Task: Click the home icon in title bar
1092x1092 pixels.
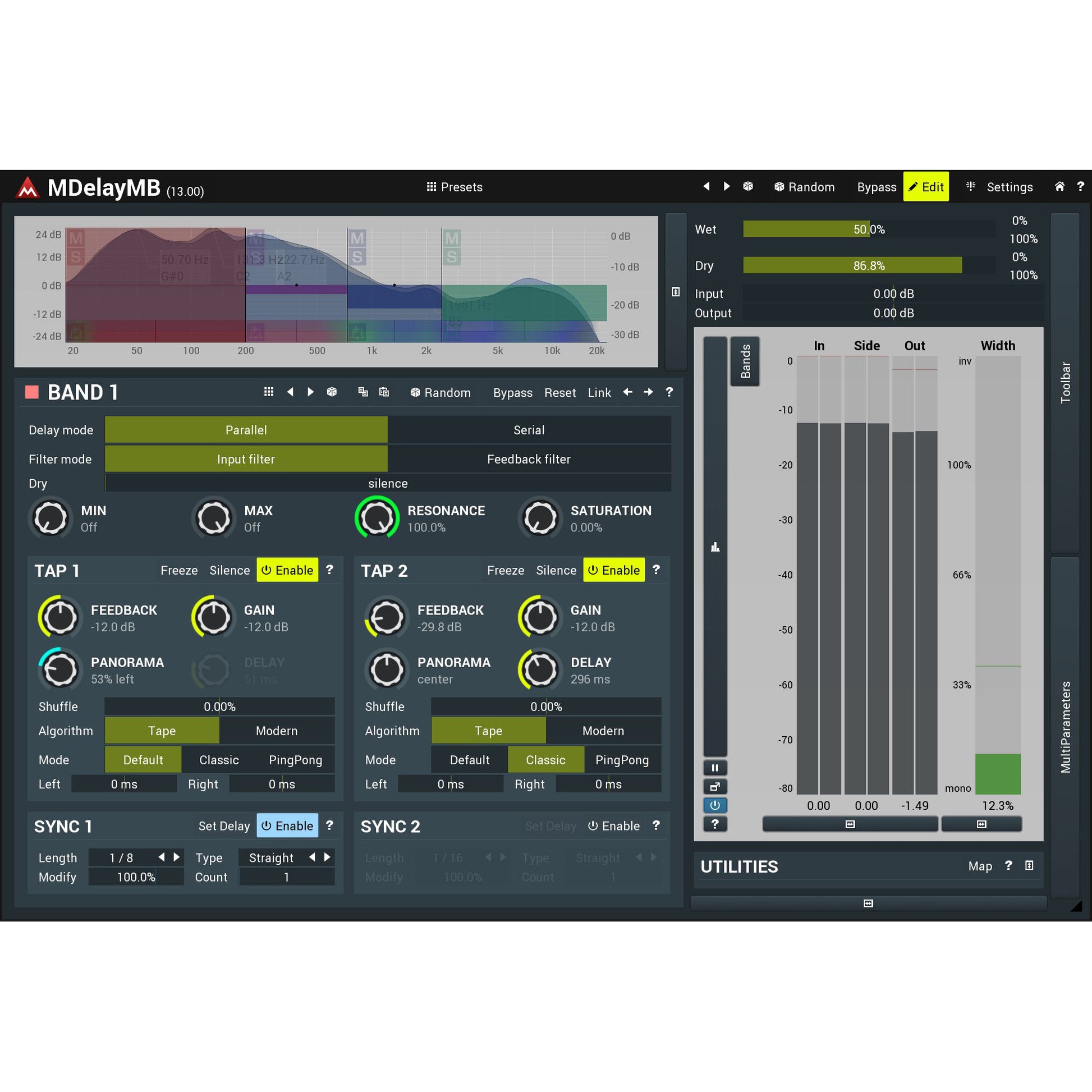Action: click(1059, 186)
